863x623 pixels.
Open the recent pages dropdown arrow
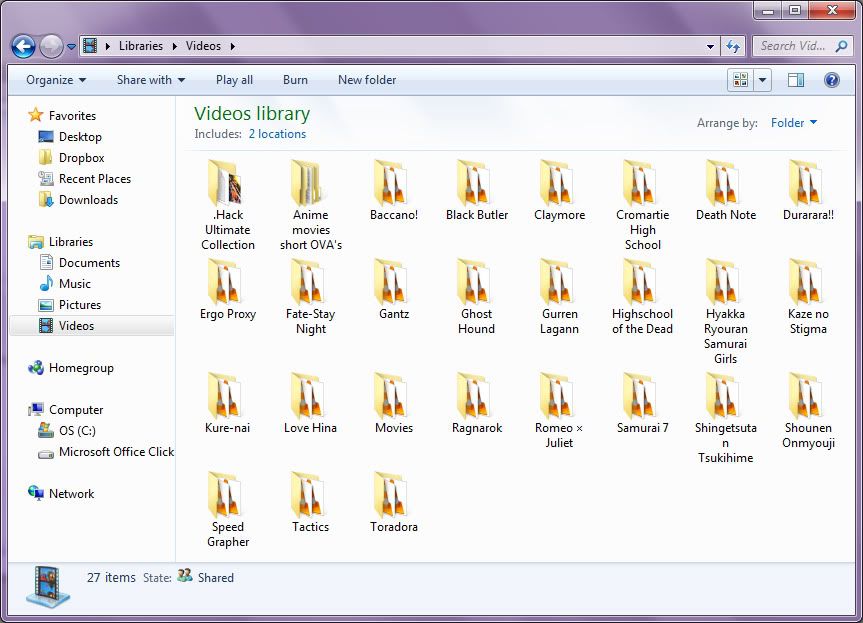pyautogui.click(x=71, y=47)
